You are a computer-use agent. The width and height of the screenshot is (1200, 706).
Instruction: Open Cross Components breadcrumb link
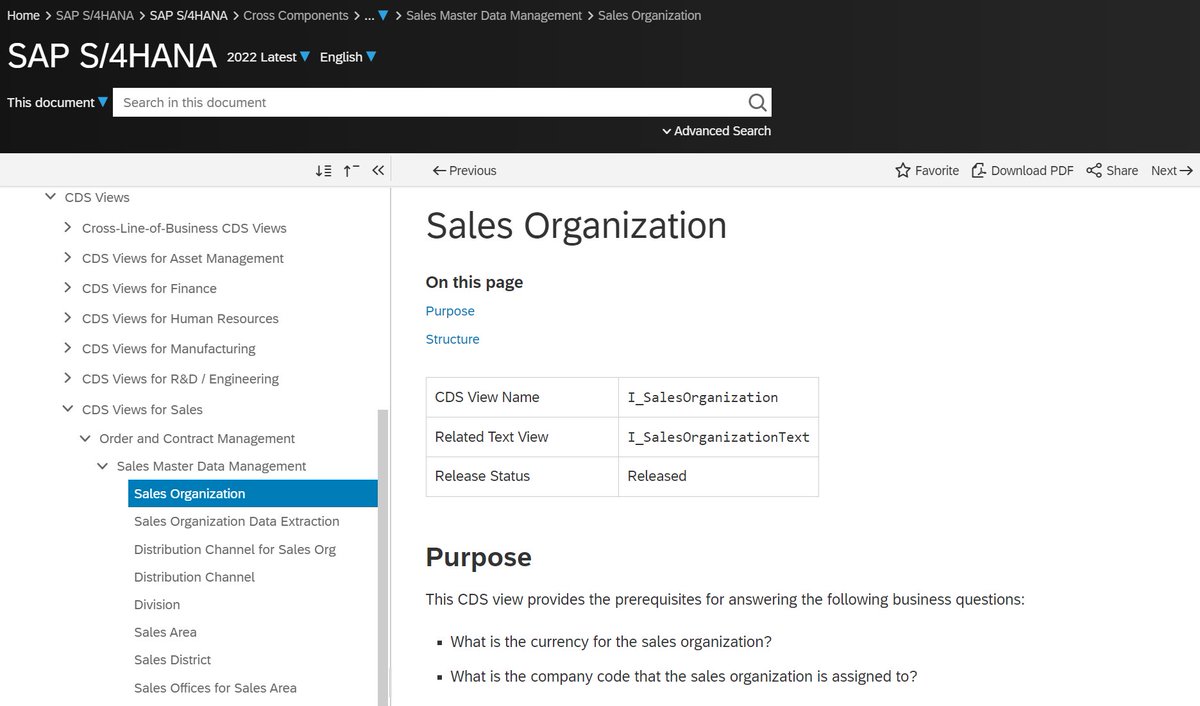pos(296,15)
